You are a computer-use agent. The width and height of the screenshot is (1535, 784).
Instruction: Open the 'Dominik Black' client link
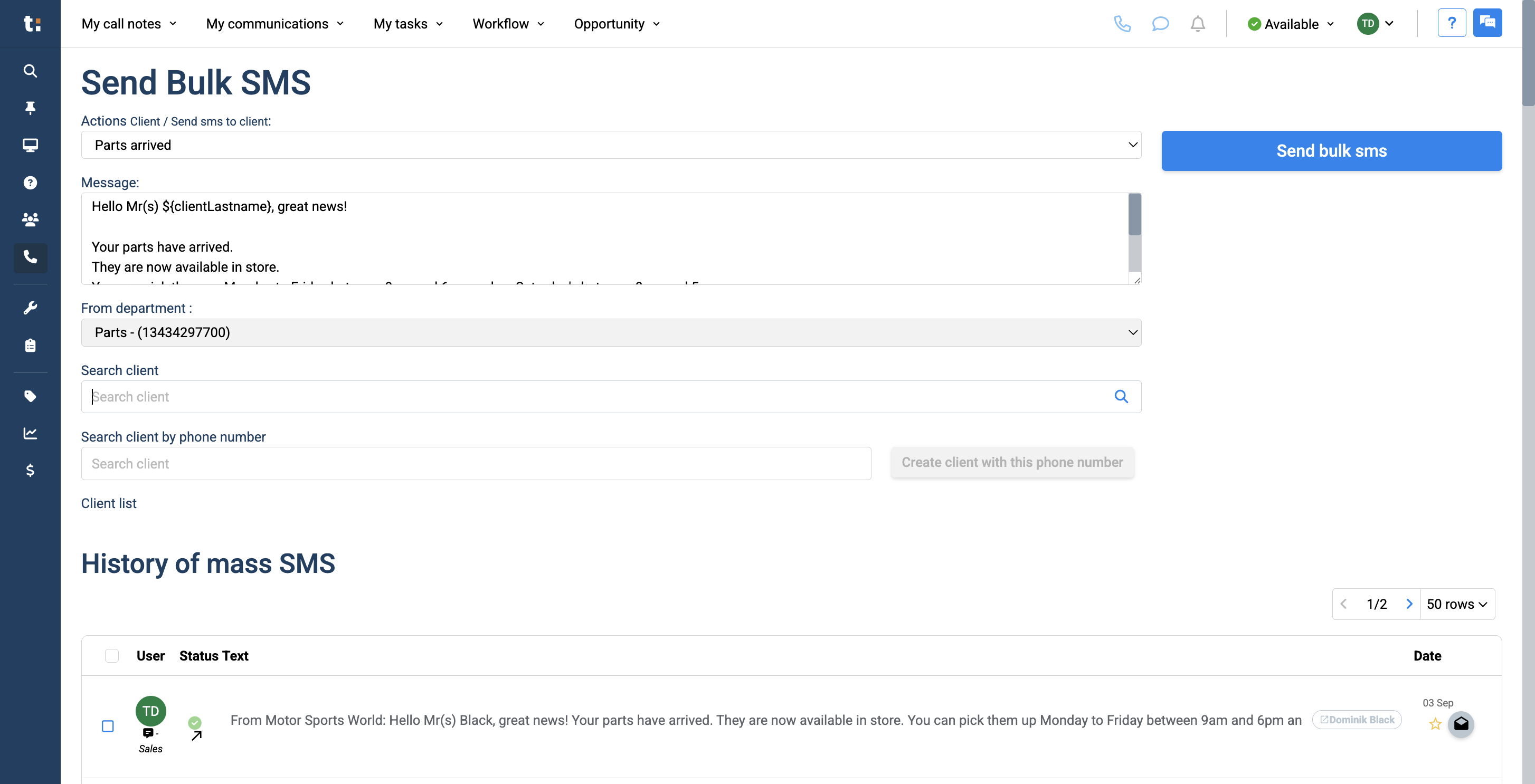tap(1357, 720)
